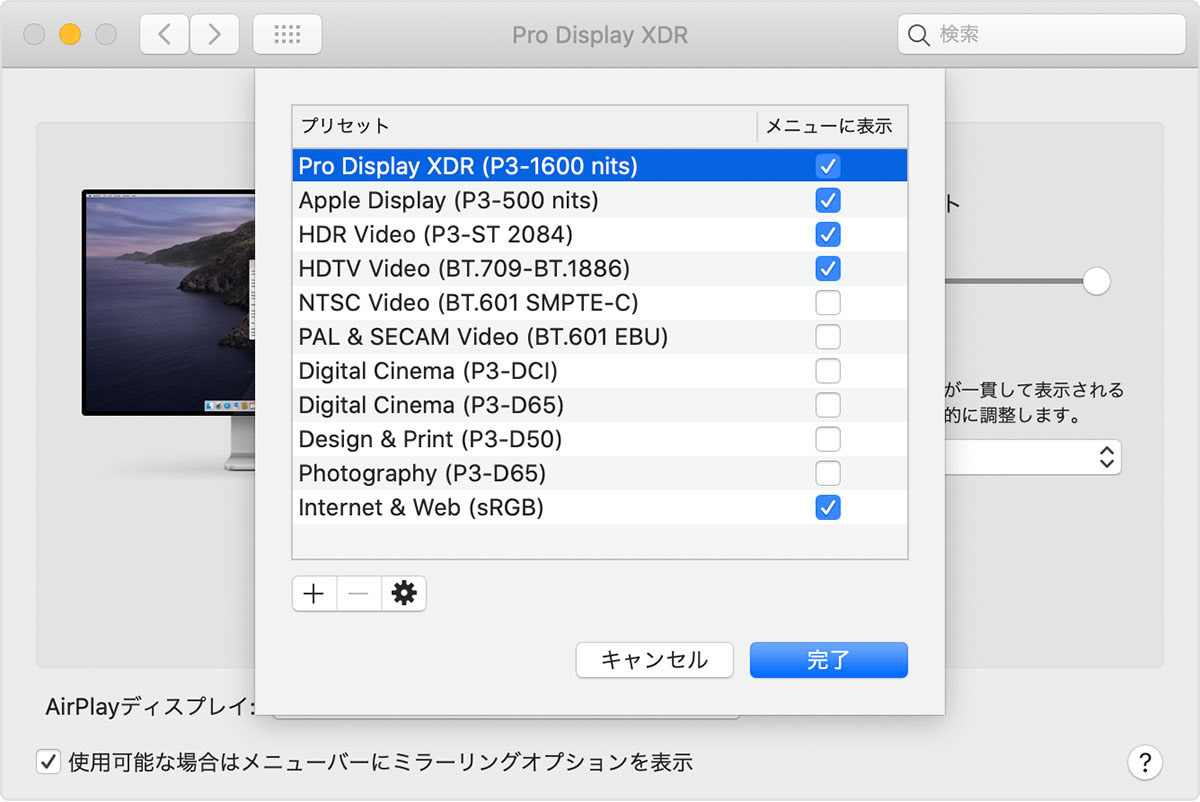Show all preferences grid button

(287, 35)
